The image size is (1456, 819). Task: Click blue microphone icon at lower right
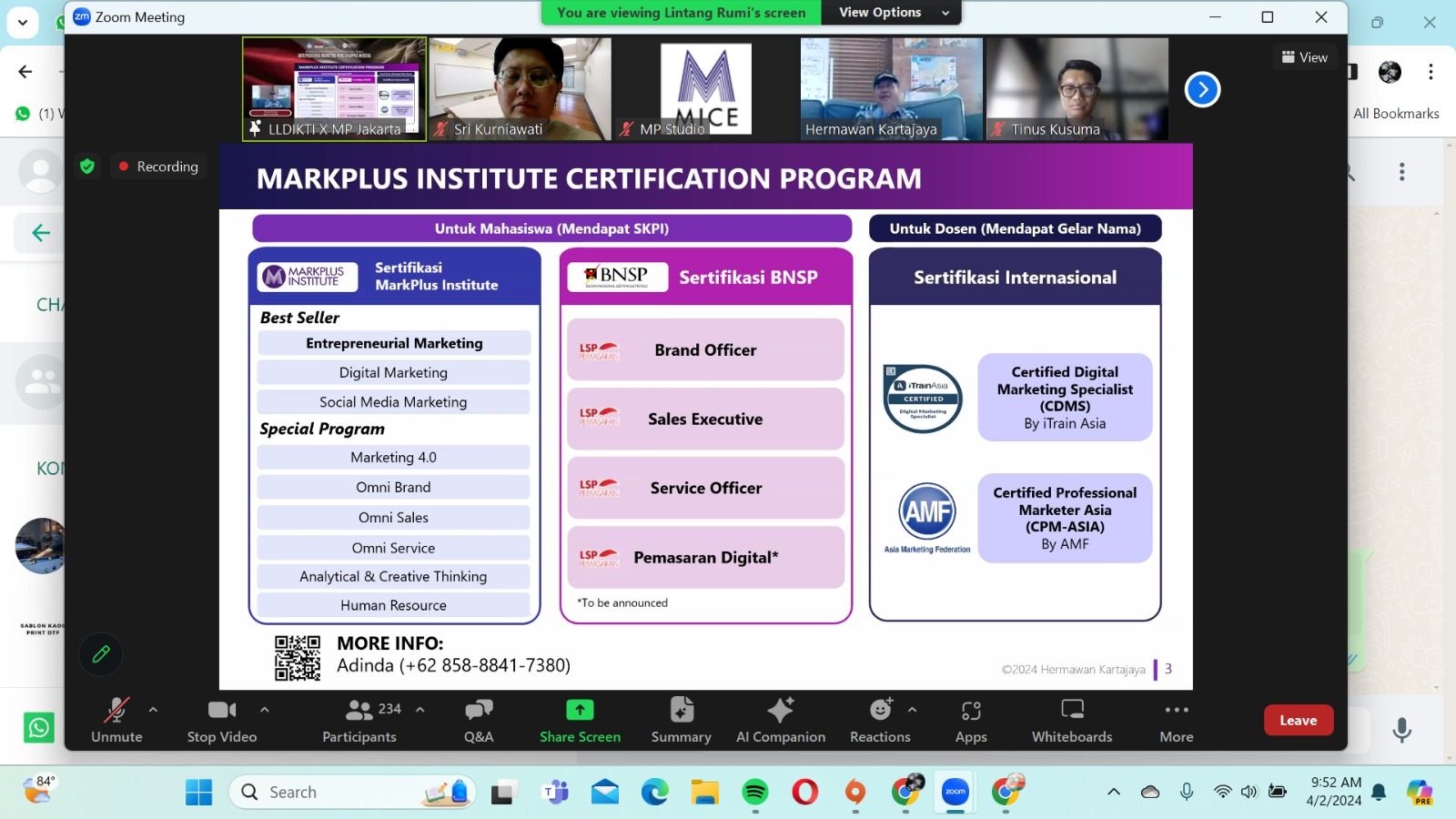[x=1402, y=729]
